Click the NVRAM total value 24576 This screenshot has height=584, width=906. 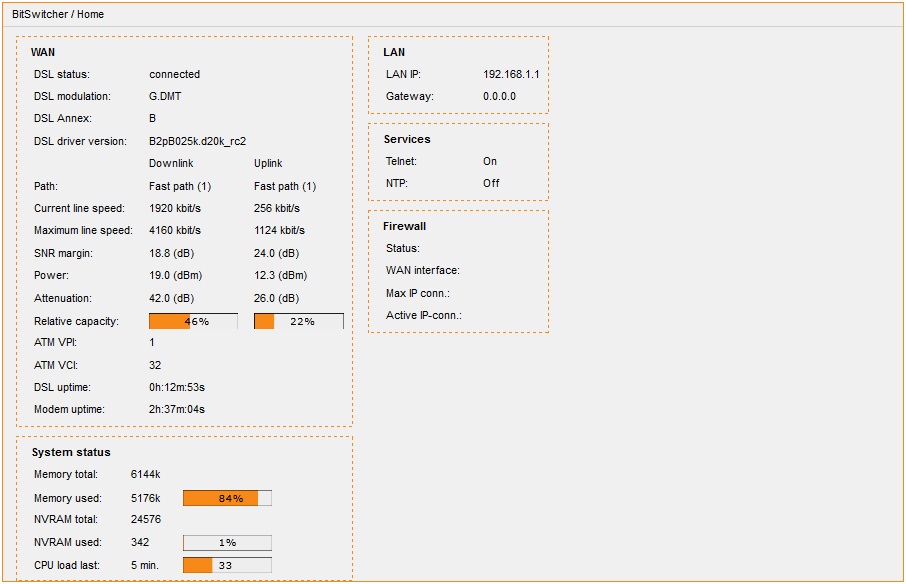(x=146, y=519)
